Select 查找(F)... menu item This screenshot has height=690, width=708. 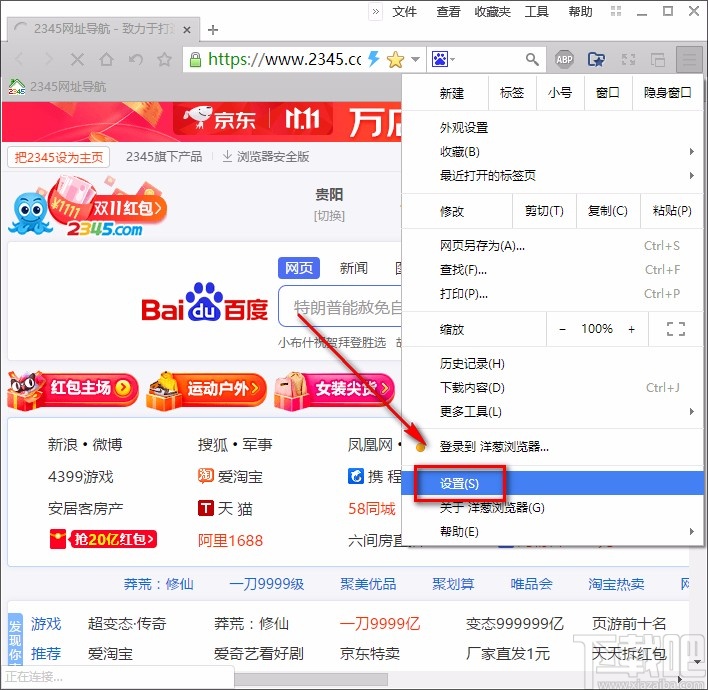[x=552, y=270]
